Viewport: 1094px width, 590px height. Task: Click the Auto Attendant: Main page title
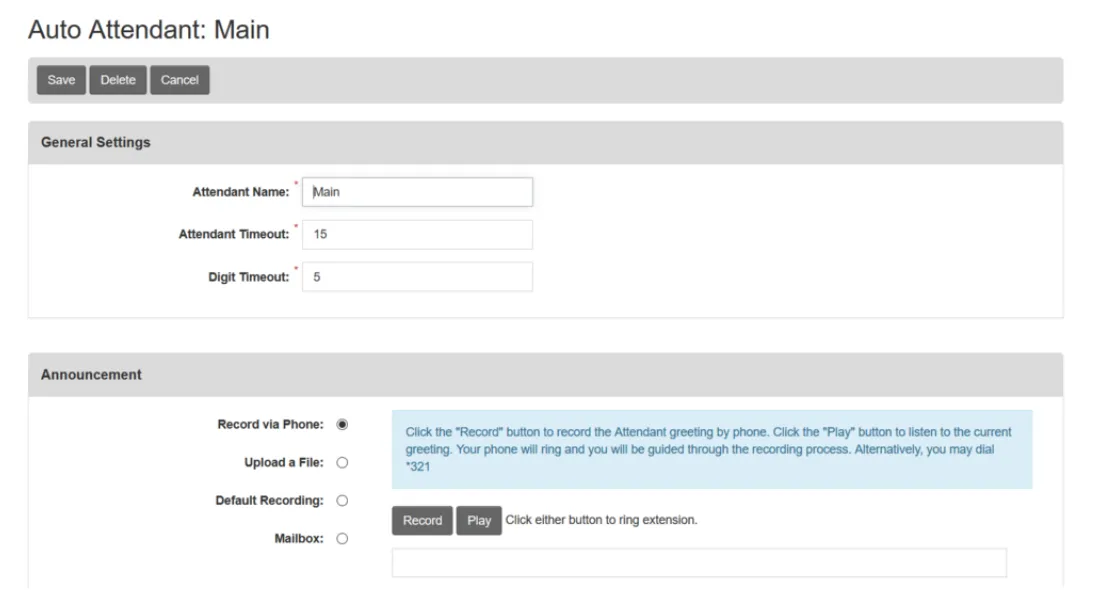tap(150, 29)
